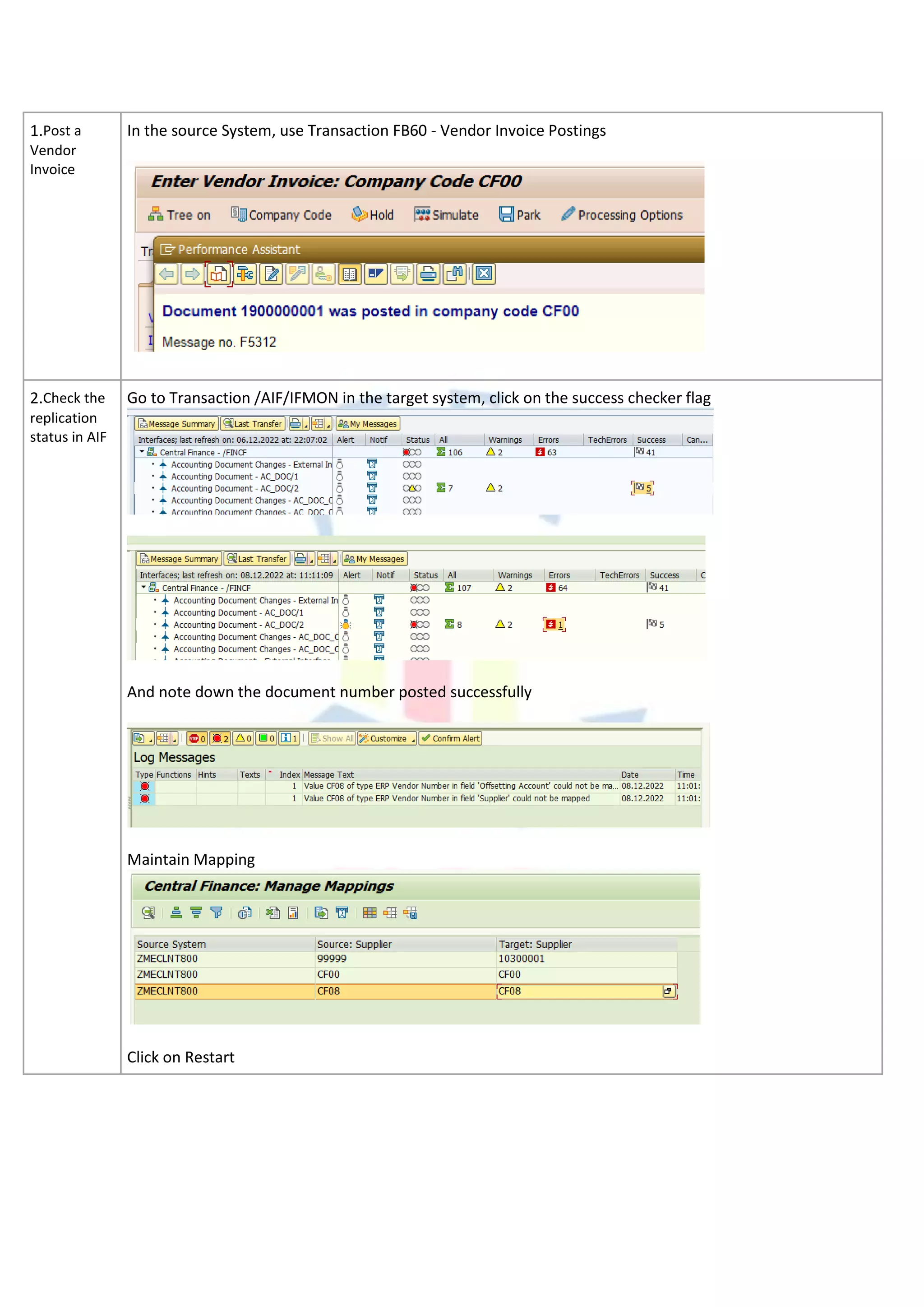Click the Change Layout icon in Manage Mappings
Image resolution: width=924 pixels, height=1307 pixels.
tap(390, 913)
